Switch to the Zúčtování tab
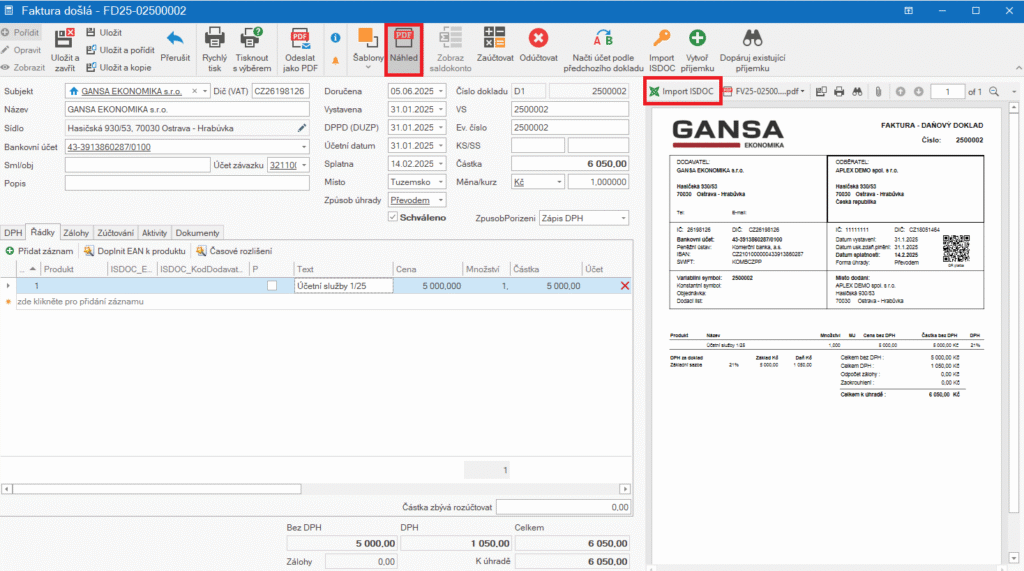 [116, 233]
